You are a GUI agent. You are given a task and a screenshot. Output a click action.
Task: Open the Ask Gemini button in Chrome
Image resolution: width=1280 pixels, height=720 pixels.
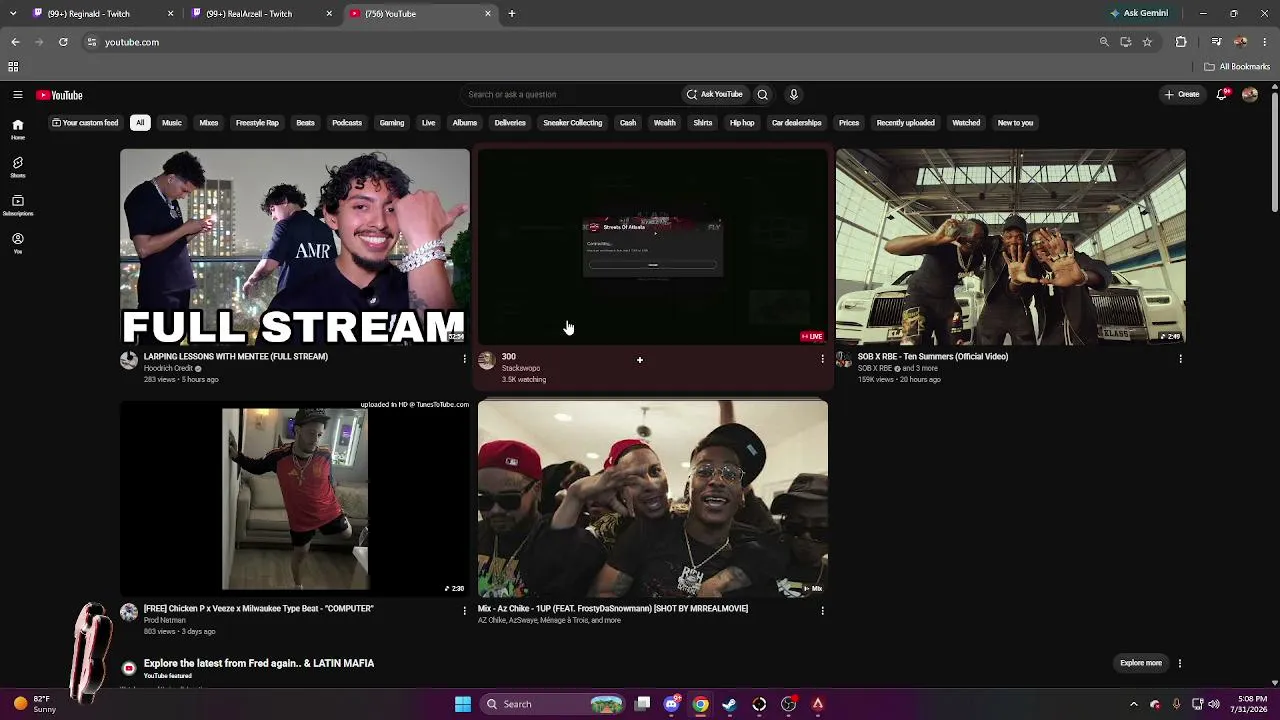coord(1139,14)
